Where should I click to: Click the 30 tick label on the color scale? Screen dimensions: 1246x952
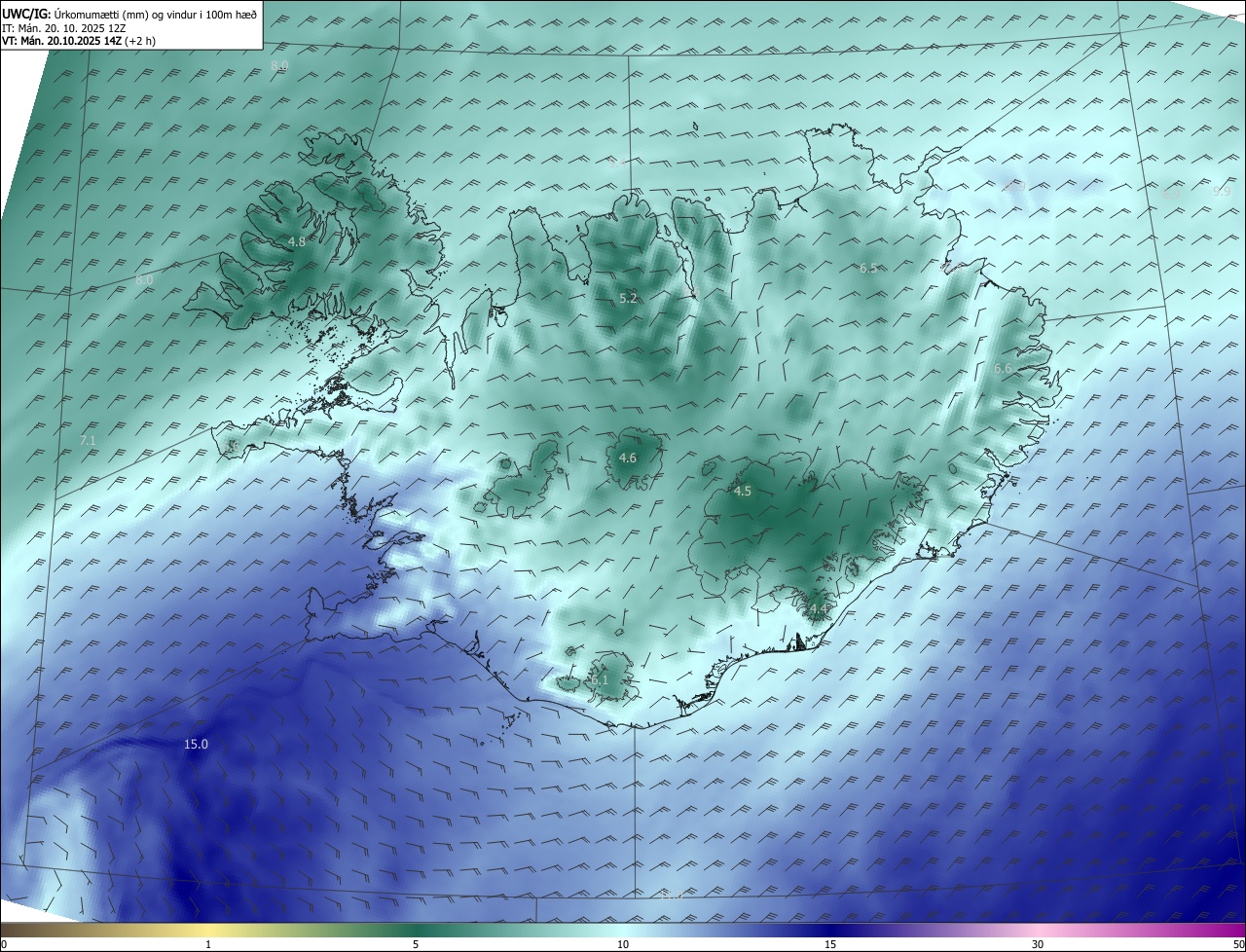1038,944
